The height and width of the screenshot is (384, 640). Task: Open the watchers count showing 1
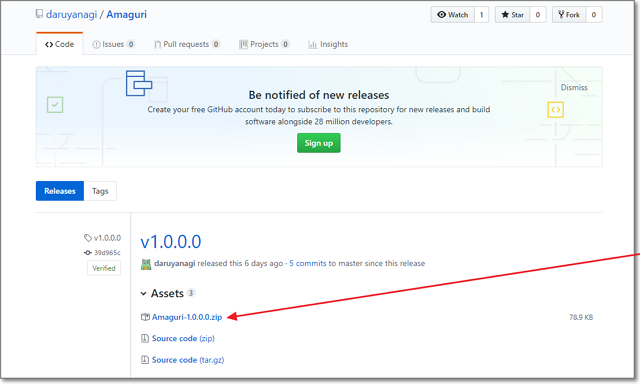482,15
